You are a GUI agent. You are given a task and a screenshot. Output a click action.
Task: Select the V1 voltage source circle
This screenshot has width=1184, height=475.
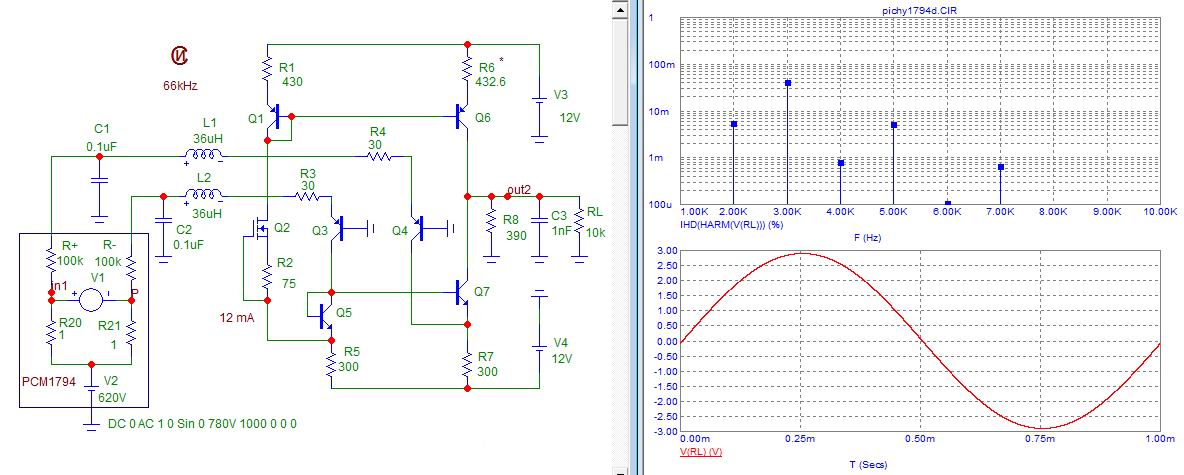(x=91, y=300)
